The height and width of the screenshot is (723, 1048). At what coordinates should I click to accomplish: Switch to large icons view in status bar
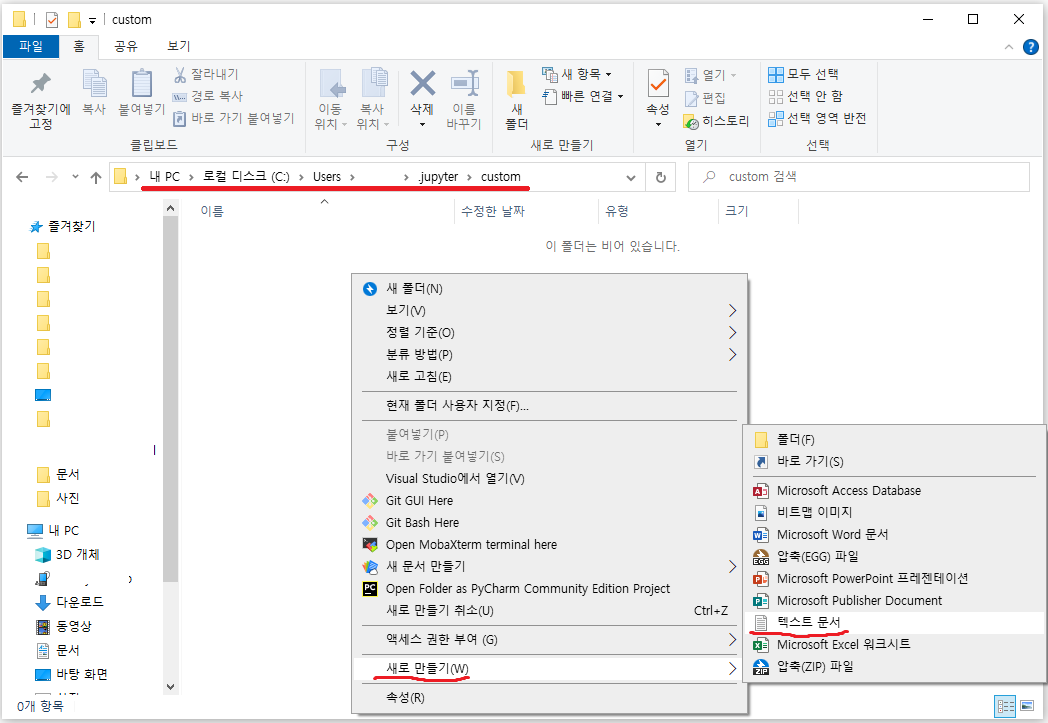point(1027,706)
